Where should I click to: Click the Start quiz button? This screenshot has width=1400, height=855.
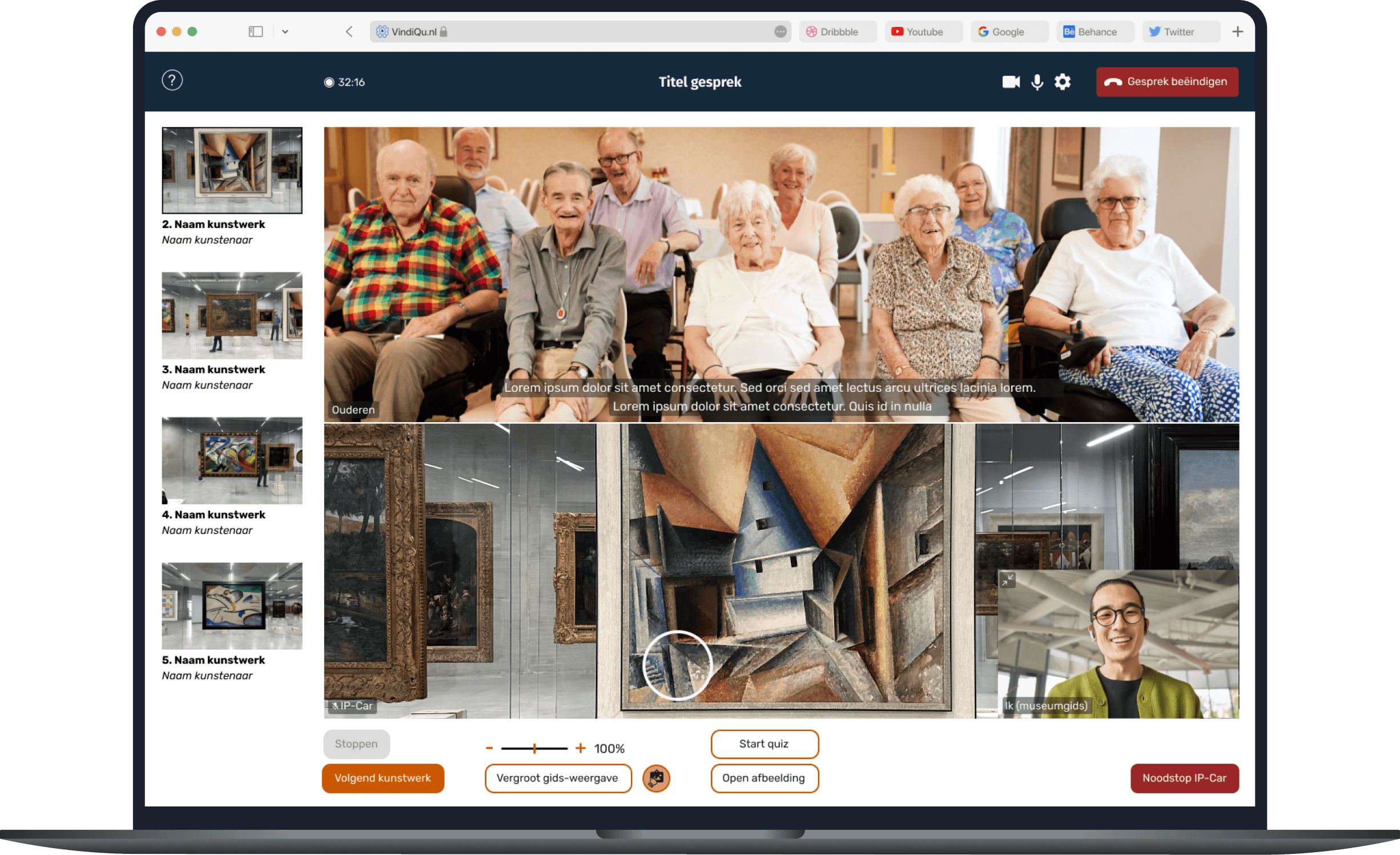pyautogui.click(x=764, y=744)
